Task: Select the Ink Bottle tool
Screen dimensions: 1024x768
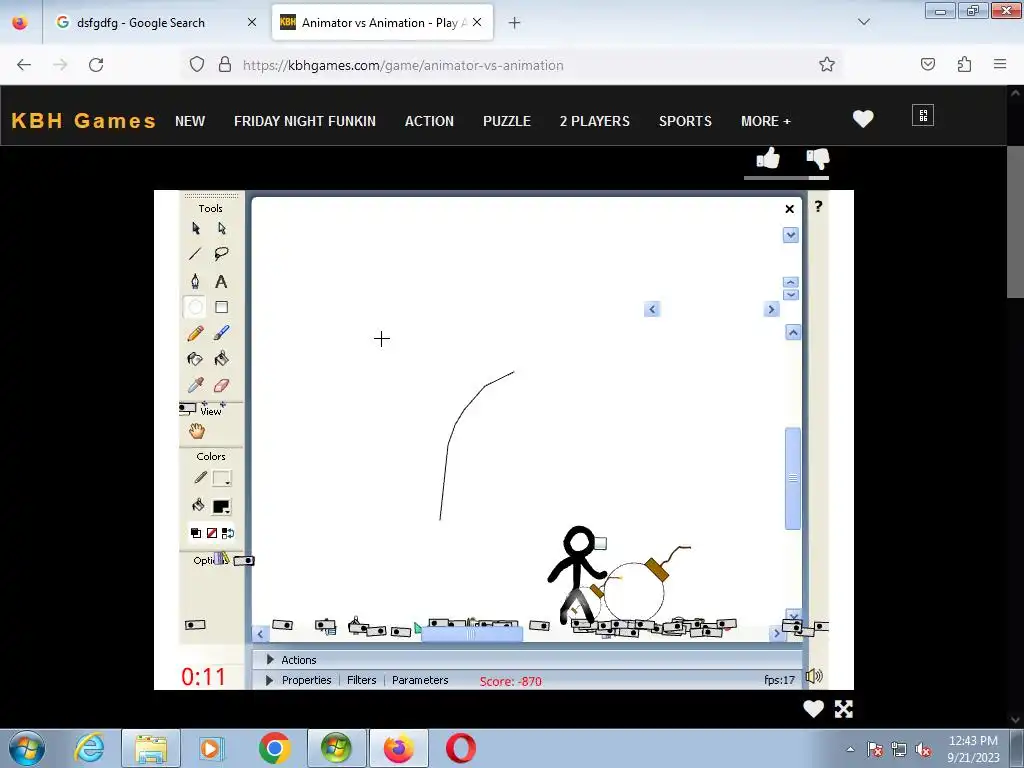Action: (195, 359)
